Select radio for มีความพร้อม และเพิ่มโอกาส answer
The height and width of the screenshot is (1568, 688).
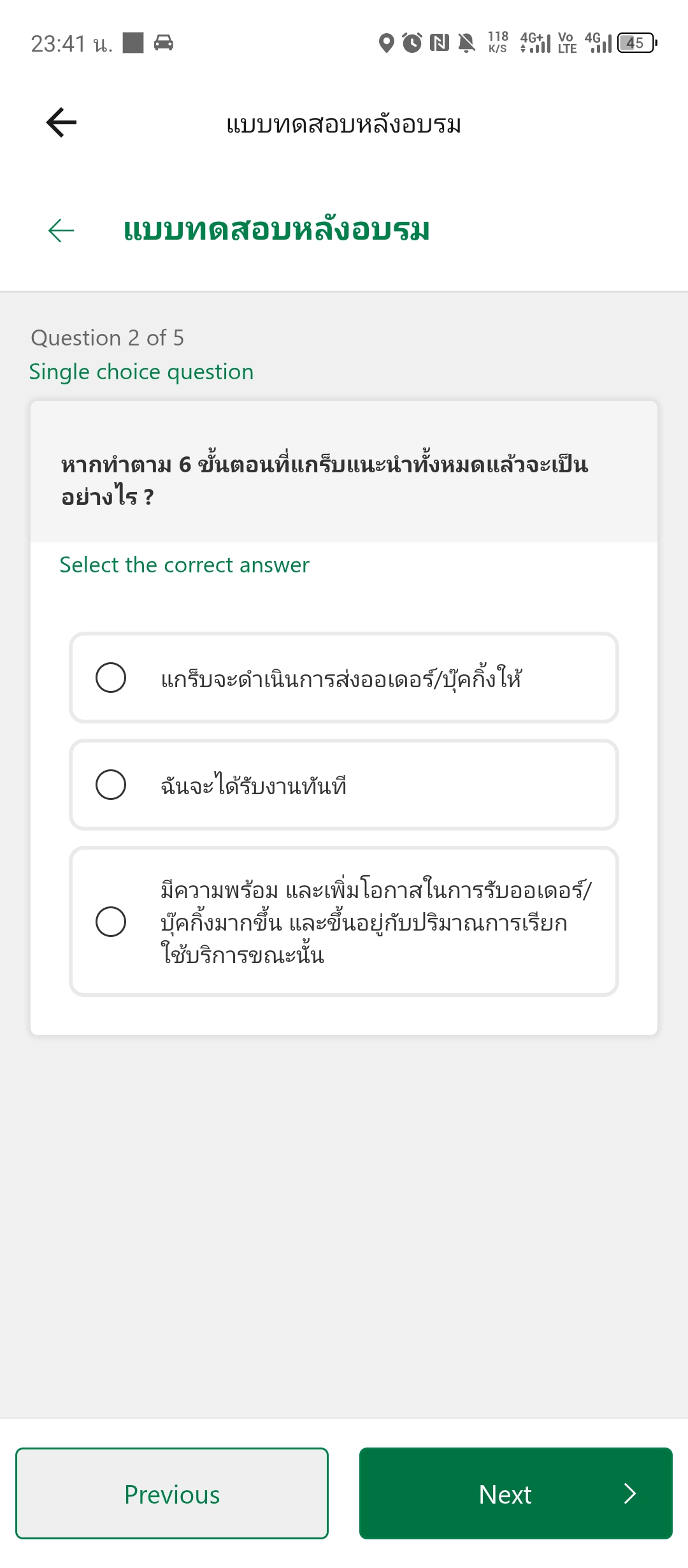[111, 921]
